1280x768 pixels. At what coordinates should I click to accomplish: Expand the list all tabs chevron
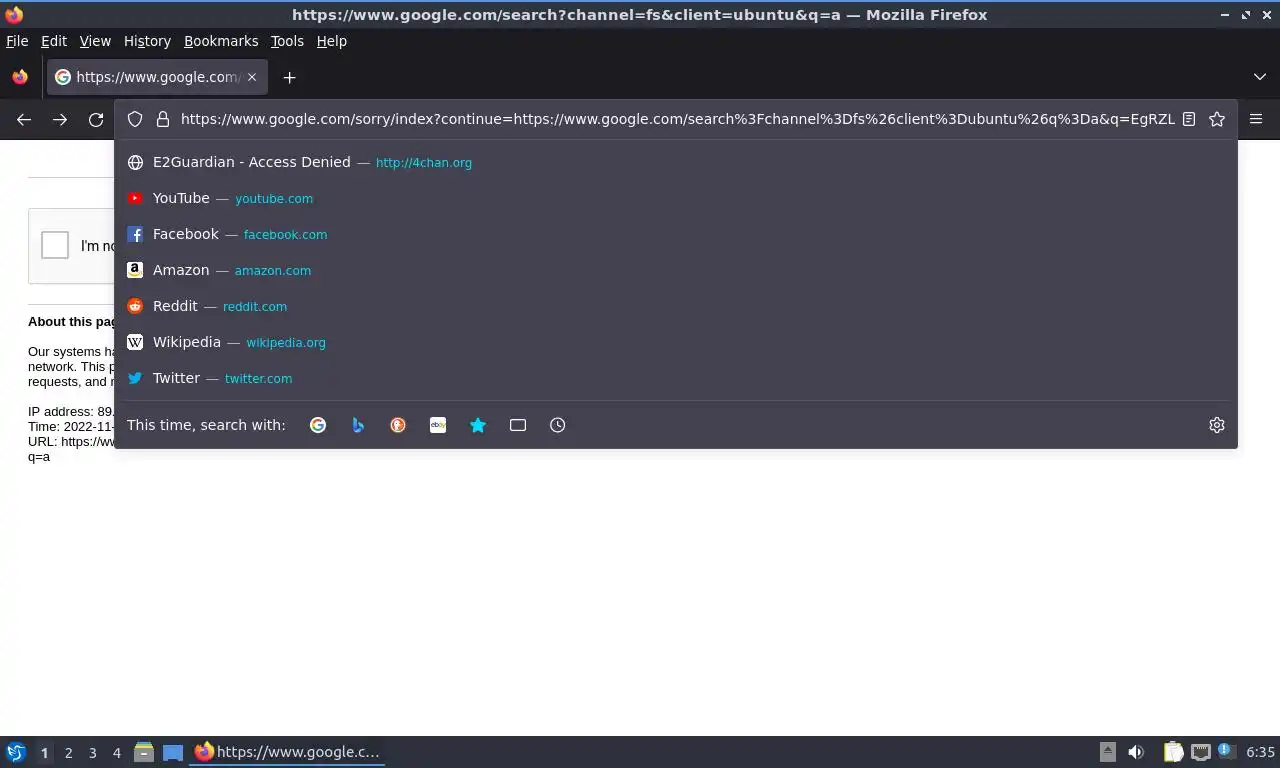tap(1260, 77)
